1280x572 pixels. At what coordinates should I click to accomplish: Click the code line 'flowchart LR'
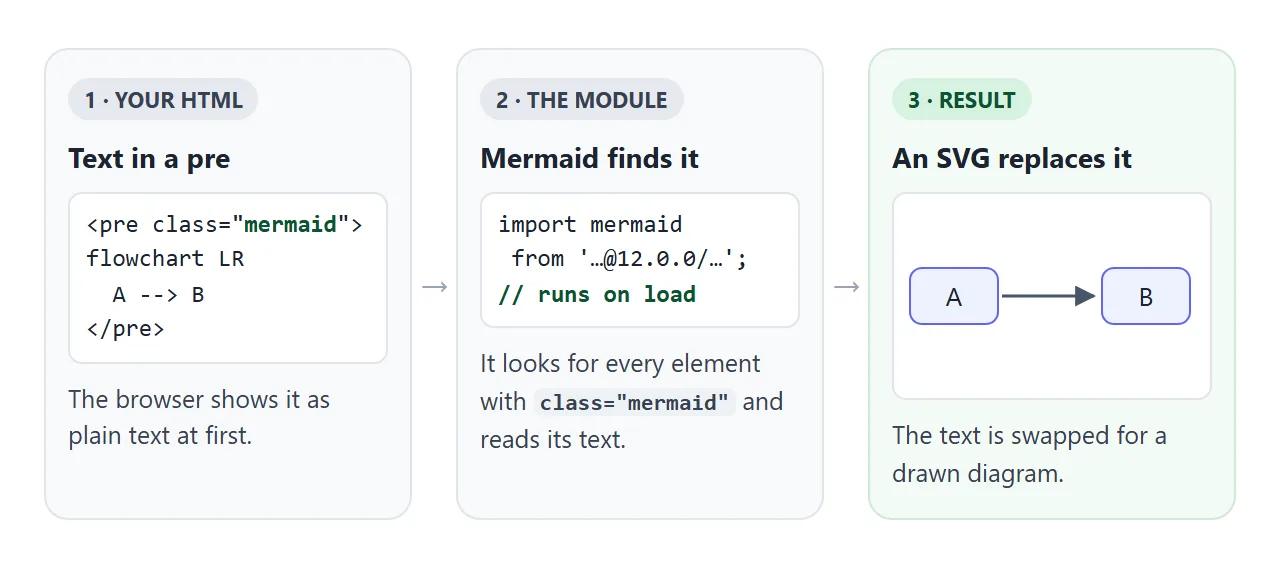coord(165,259)
